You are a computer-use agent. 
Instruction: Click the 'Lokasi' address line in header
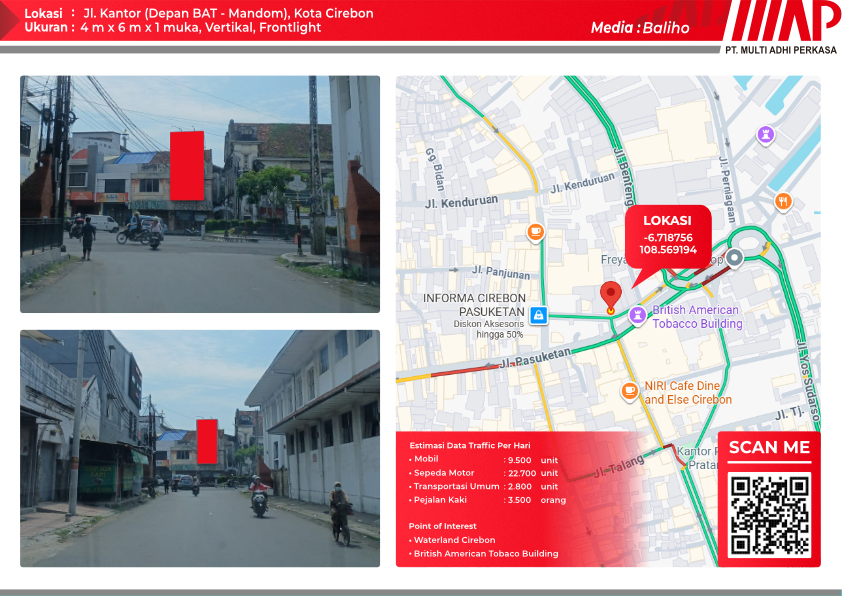click(x=199, y=13)
